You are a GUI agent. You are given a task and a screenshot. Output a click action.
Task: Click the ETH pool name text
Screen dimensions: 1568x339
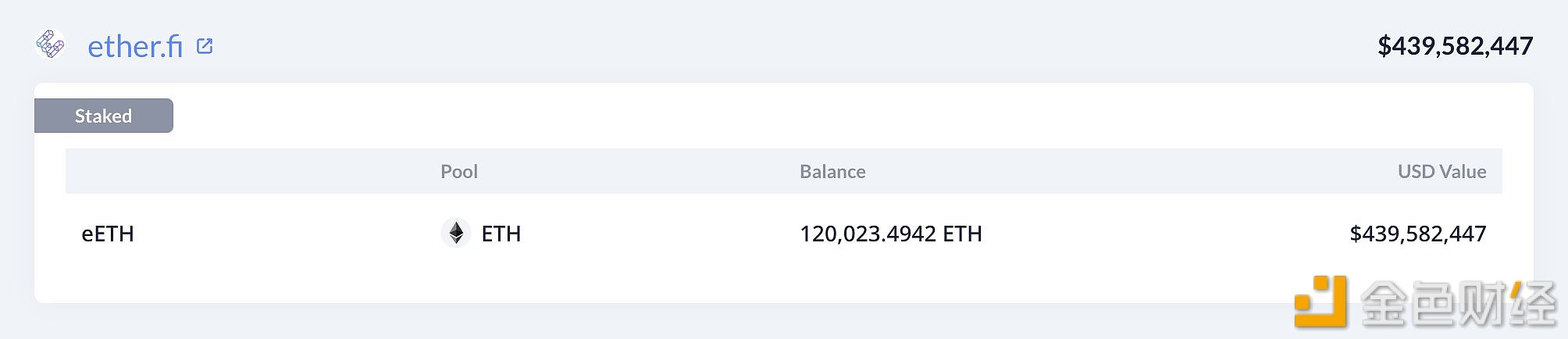(x=501, y=234)
